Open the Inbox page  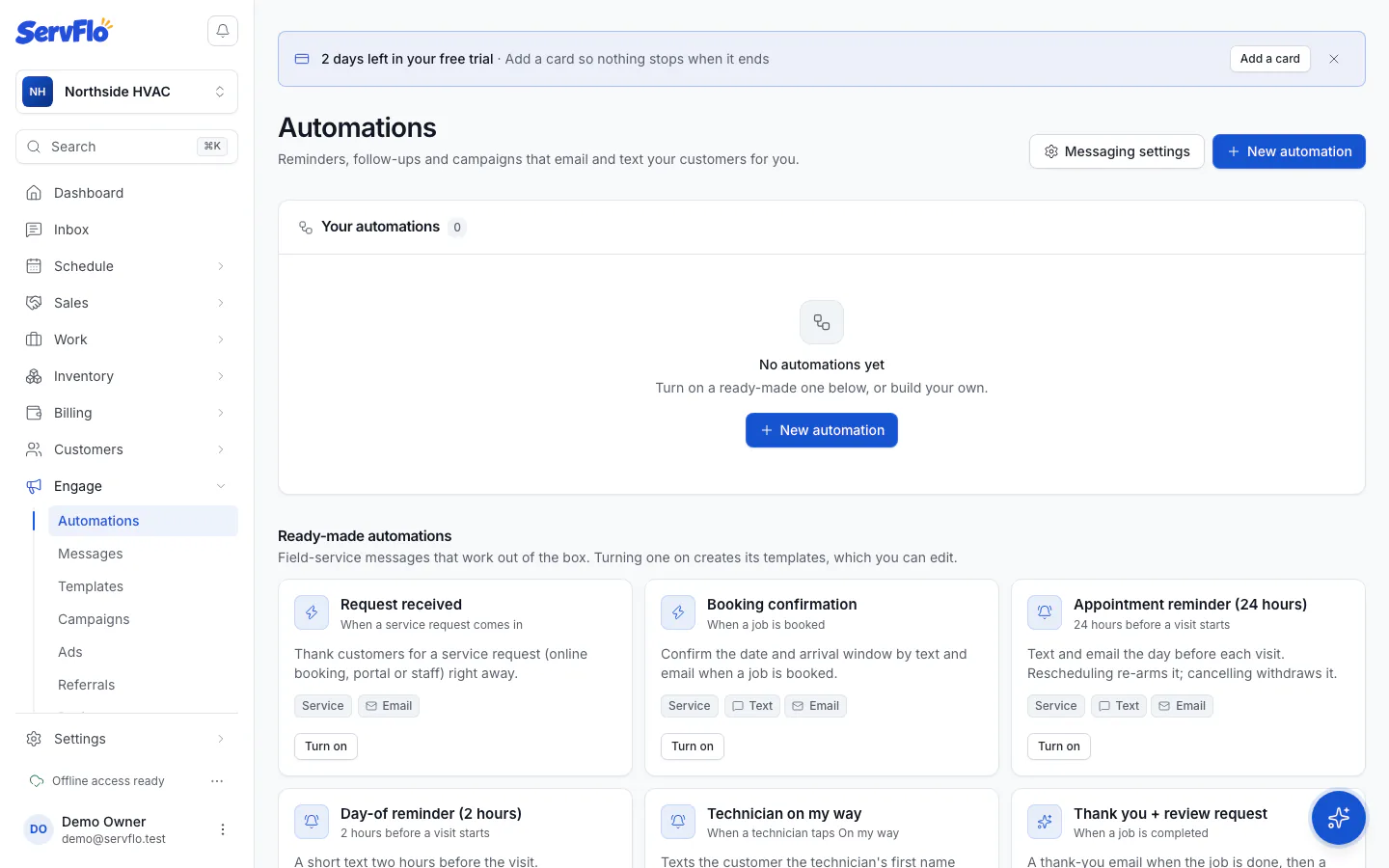click(x=126, y=230)
